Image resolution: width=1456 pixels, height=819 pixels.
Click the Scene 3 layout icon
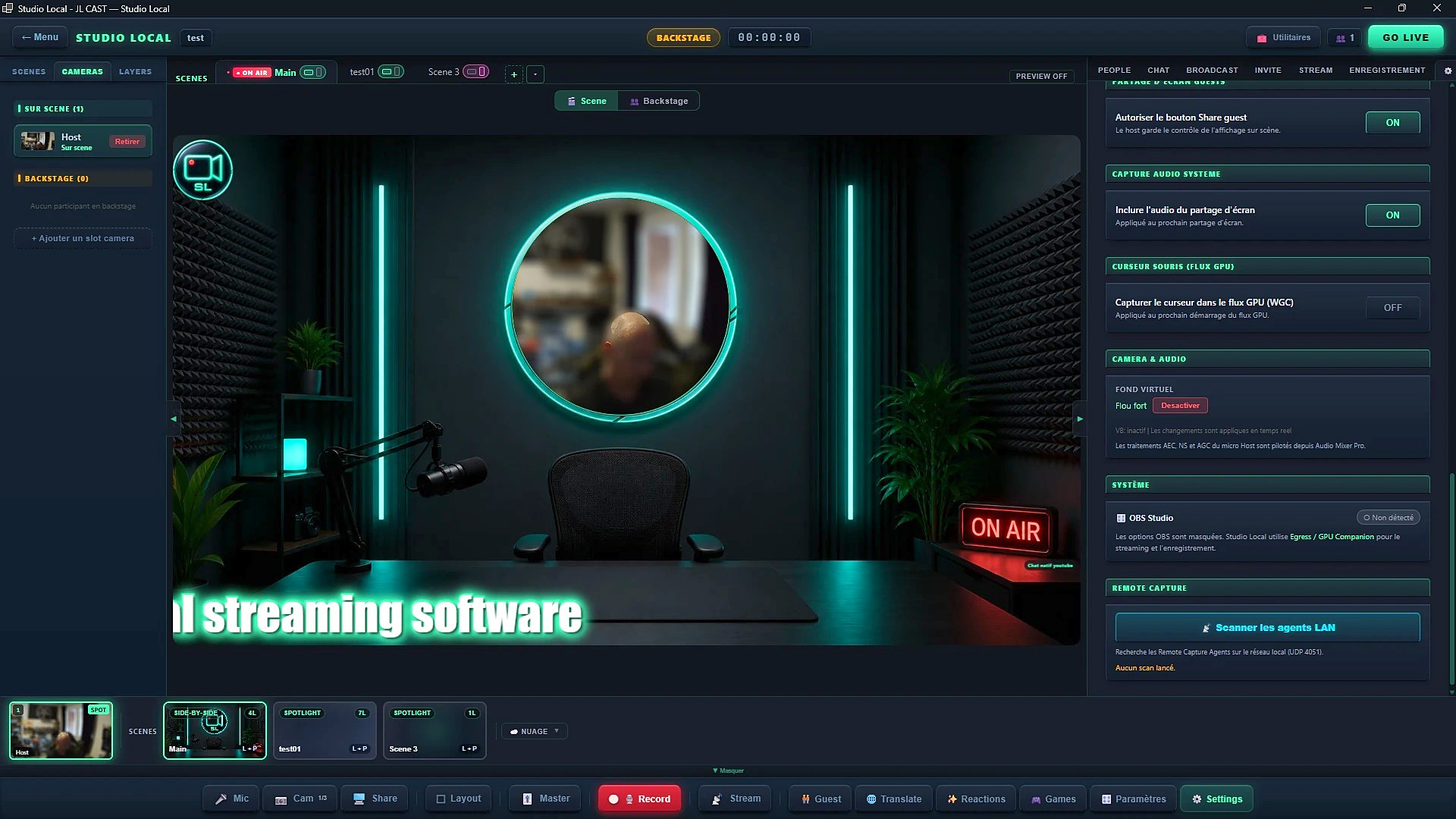coord(476,71)
